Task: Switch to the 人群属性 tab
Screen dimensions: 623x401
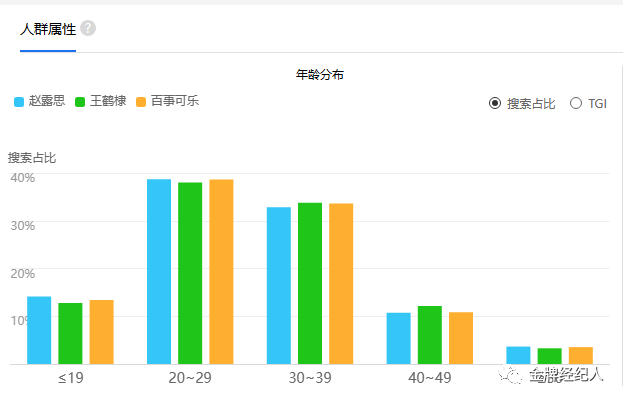Action: [48, 29]
